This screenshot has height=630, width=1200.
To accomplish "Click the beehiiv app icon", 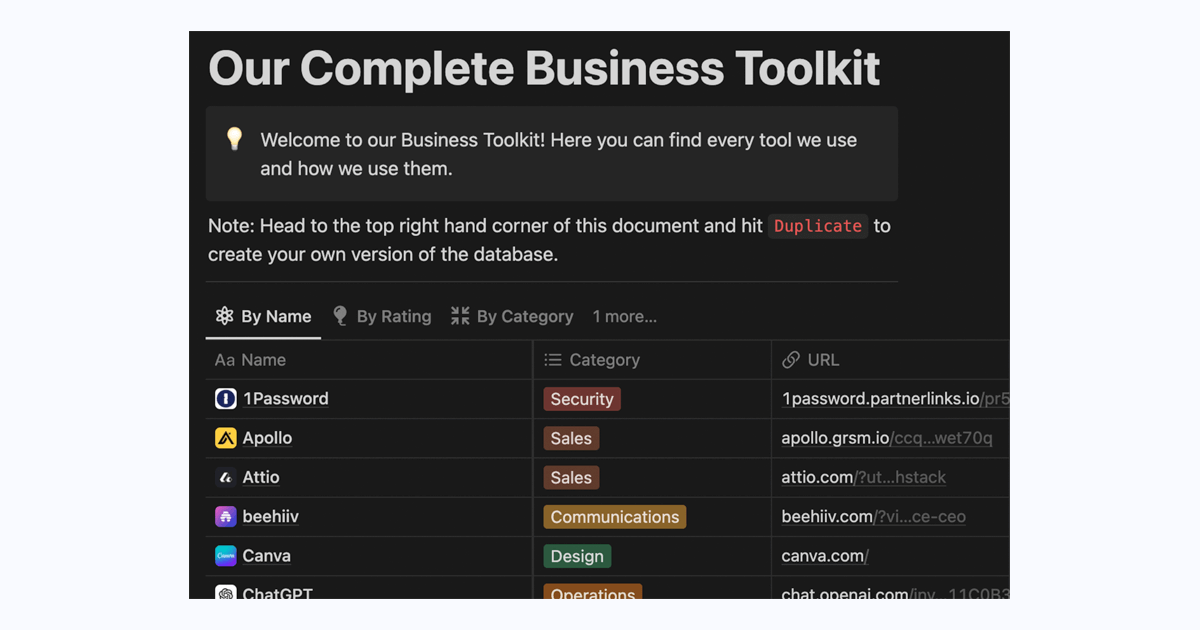I will [225, 516].
